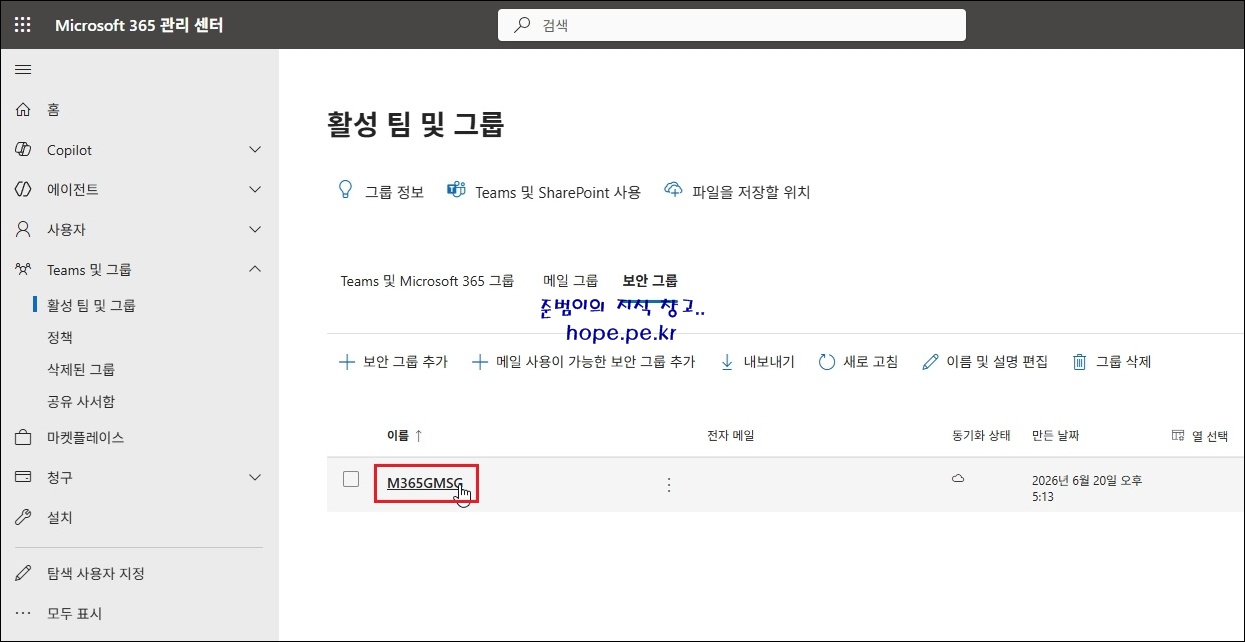
Task: Click the cloud sync status icon in M365GMSG row
Action: coord(958,479)
